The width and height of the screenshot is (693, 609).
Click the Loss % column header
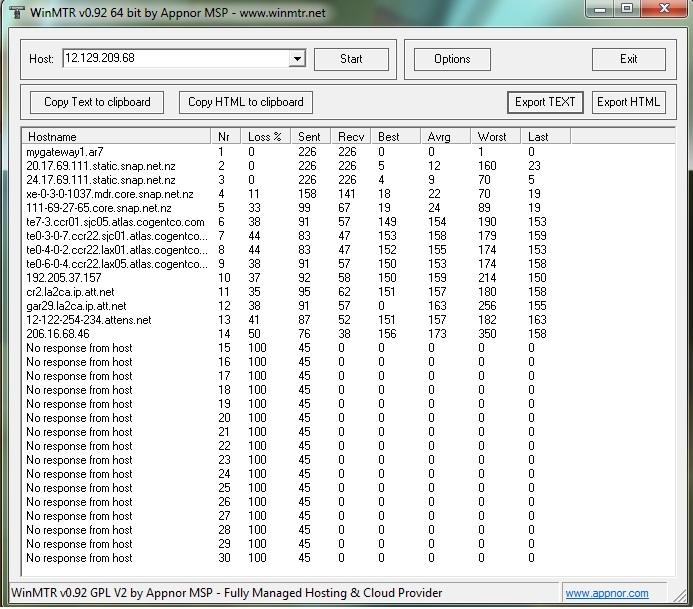266,137
